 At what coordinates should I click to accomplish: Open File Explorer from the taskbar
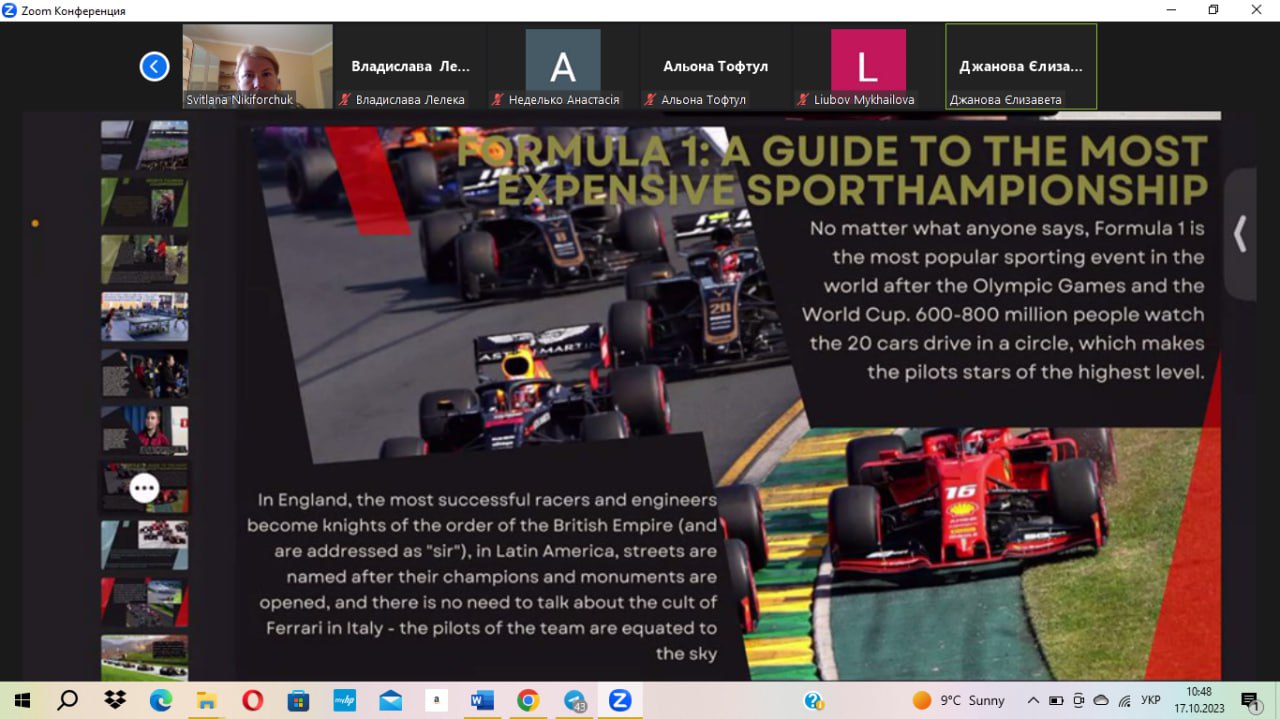(x=206, y=701)
